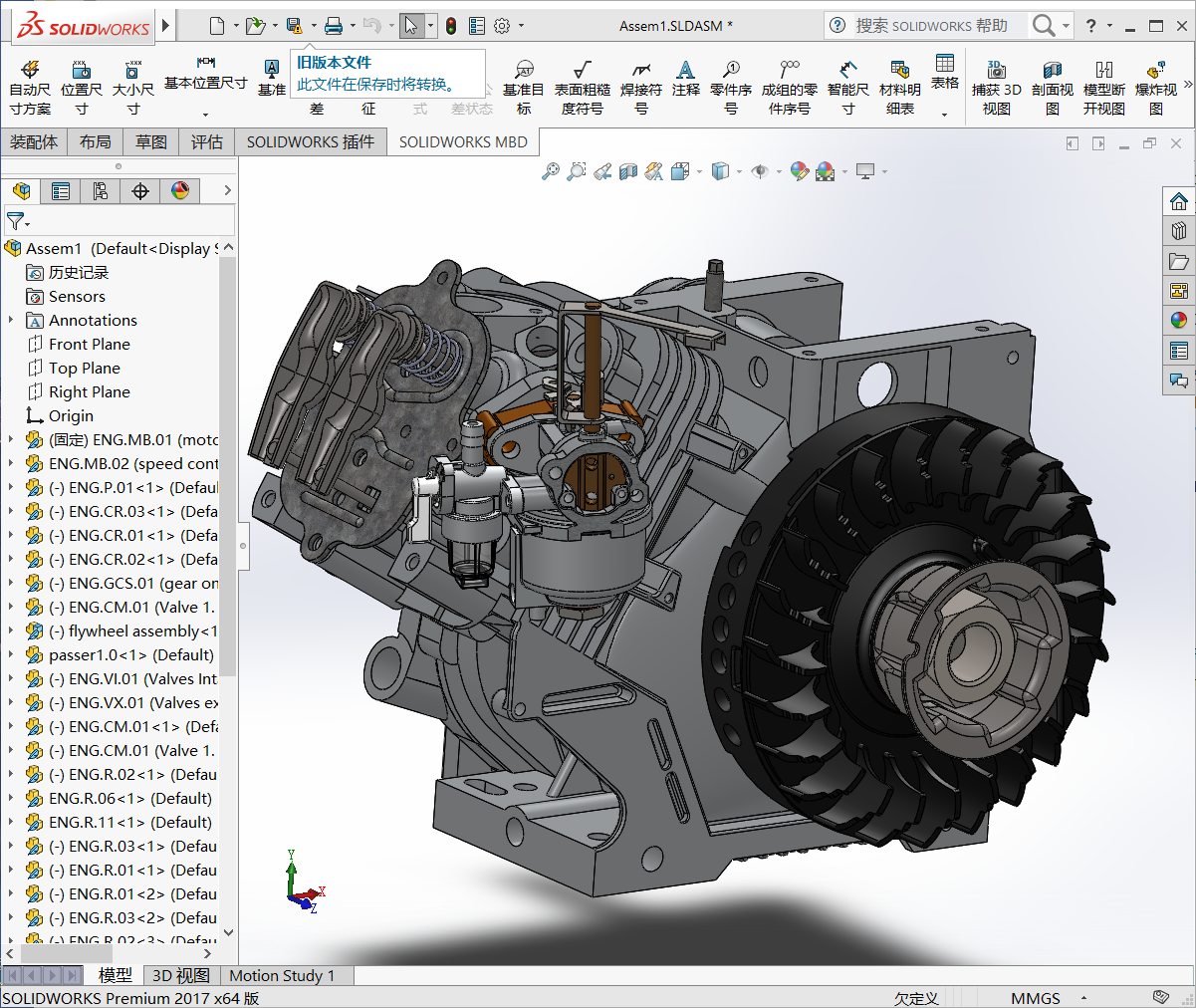Open the 剖面视图 tool
The image size is (1196, 1008).
coord(1053,86)
